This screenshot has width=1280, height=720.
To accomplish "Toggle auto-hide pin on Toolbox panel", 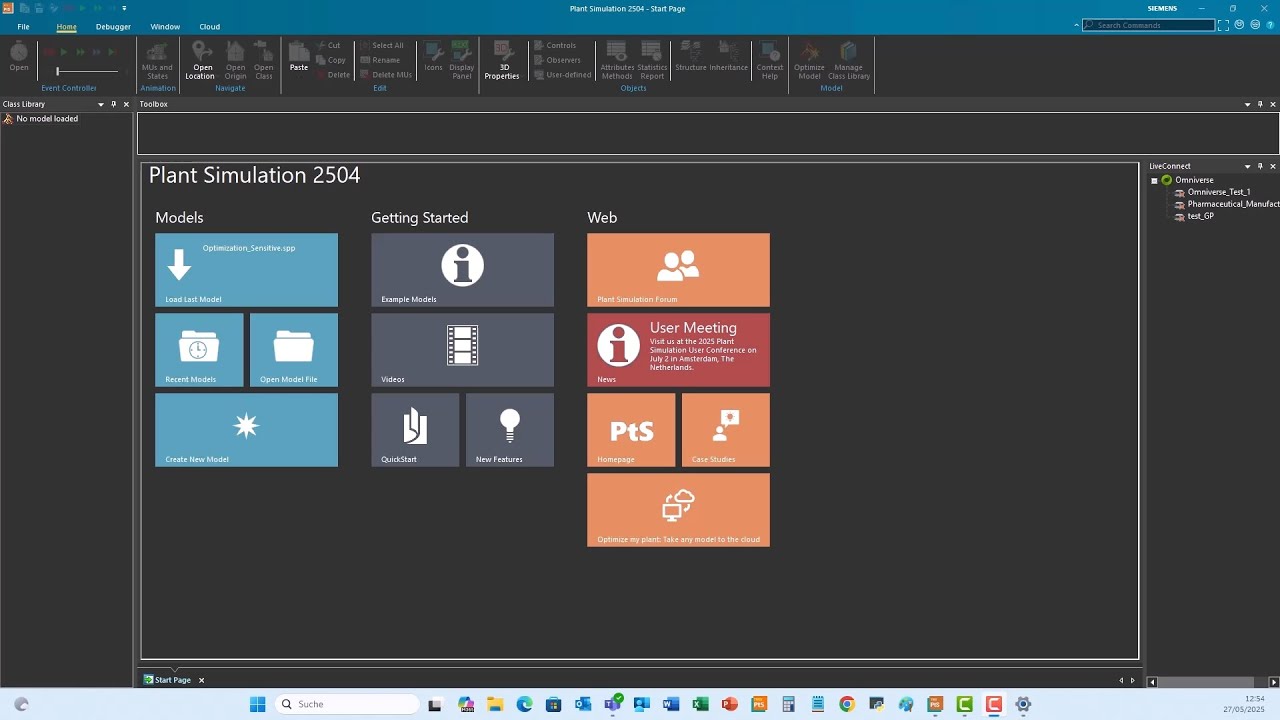I will 1260,104.
